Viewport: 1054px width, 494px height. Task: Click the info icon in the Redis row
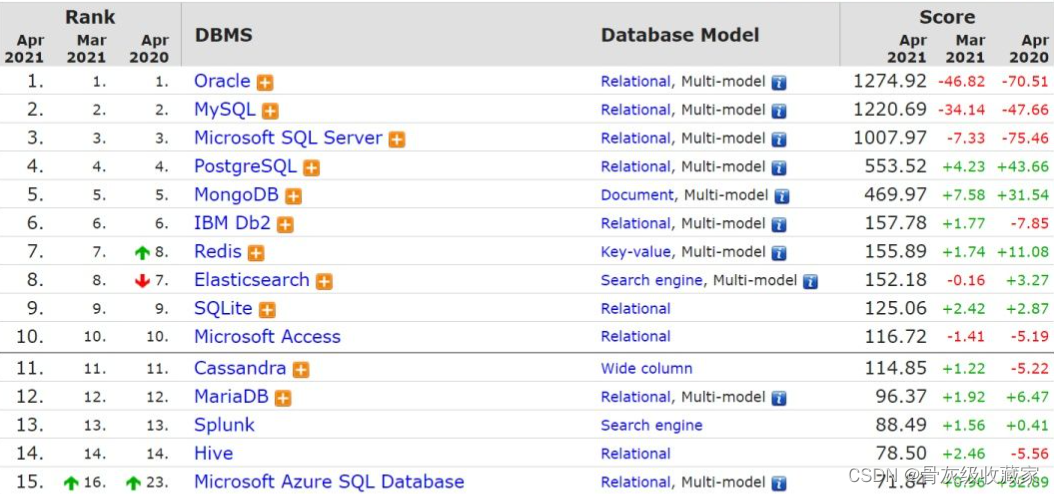pyautogui.click(x=779, y=253)
